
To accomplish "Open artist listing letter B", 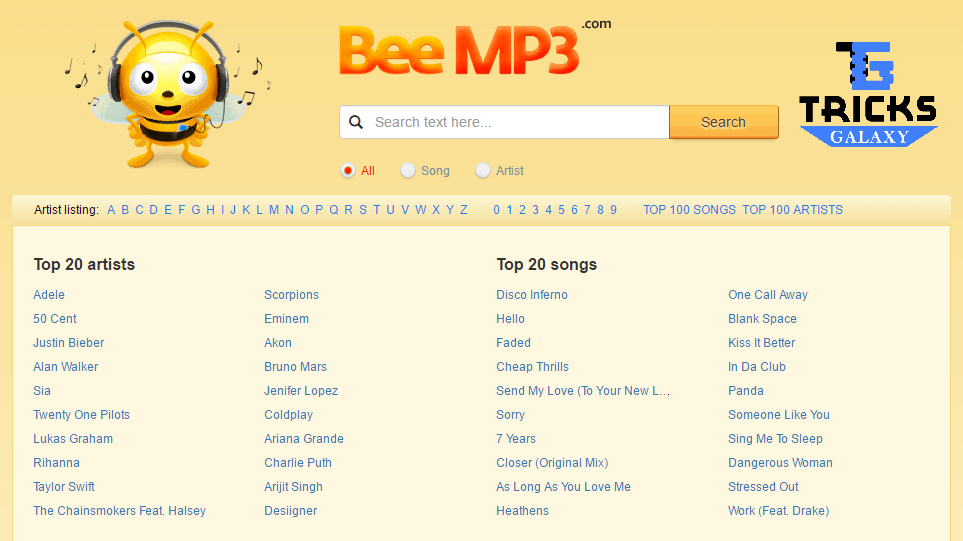I will pos(125,210).
